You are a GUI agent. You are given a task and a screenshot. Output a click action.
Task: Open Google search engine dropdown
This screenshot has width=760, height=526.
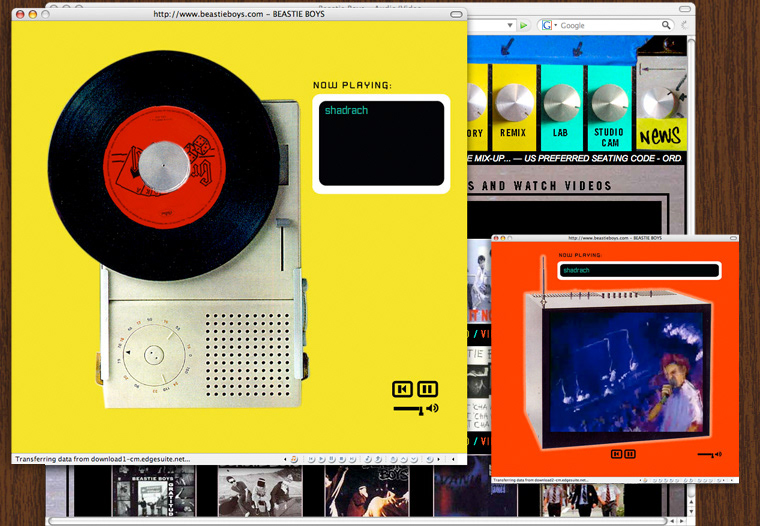(550, 25)
